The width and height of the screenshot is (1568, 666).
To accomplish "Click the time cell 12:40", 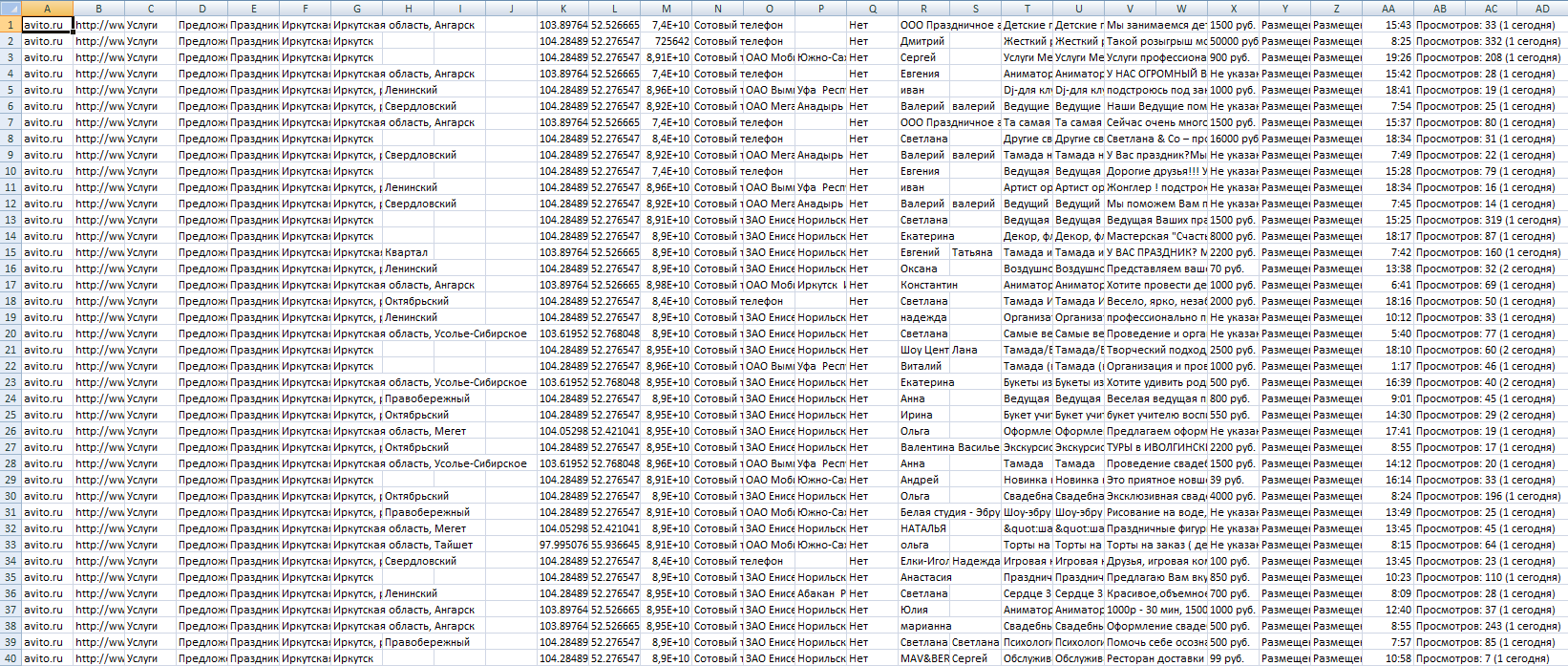I will click(x=1388, y=610).
